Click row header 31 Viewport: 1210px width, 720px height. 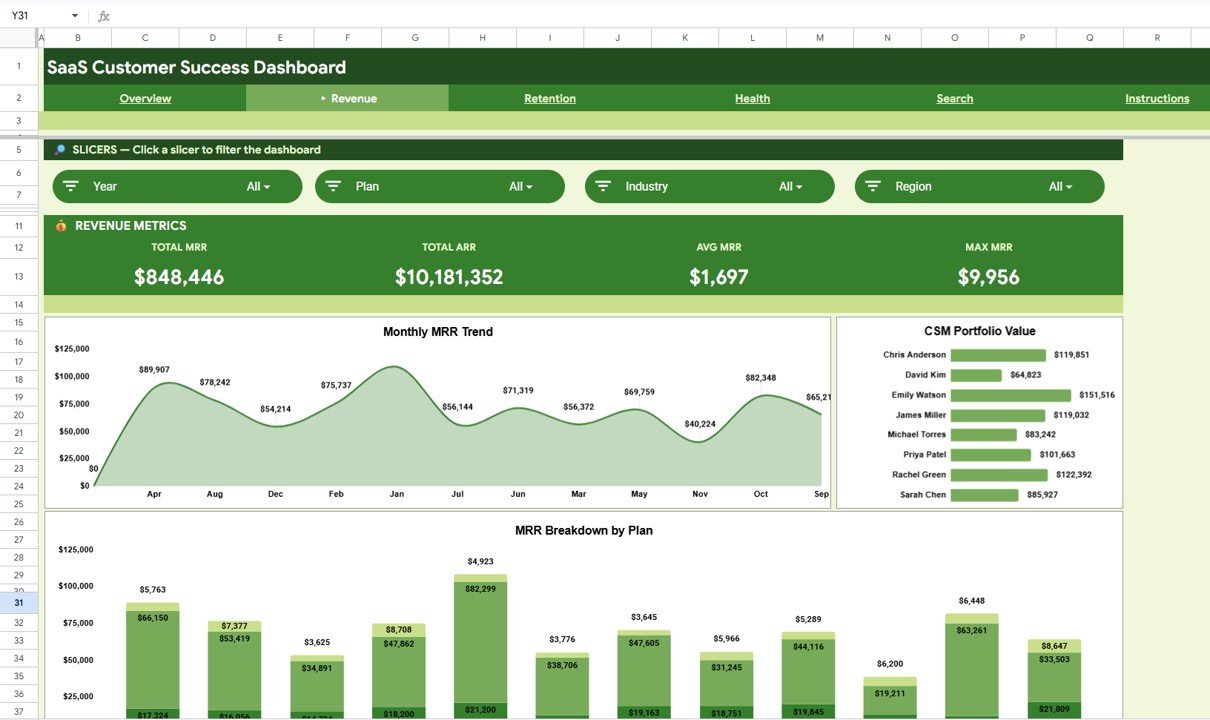pos(18,604)
